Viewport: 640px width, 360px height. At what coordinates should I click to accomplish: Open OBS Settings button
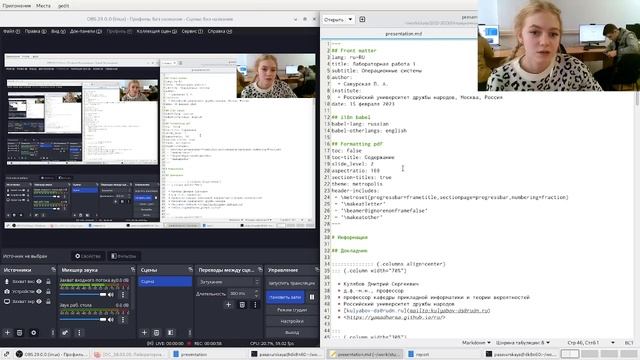(x=291, y=322)
